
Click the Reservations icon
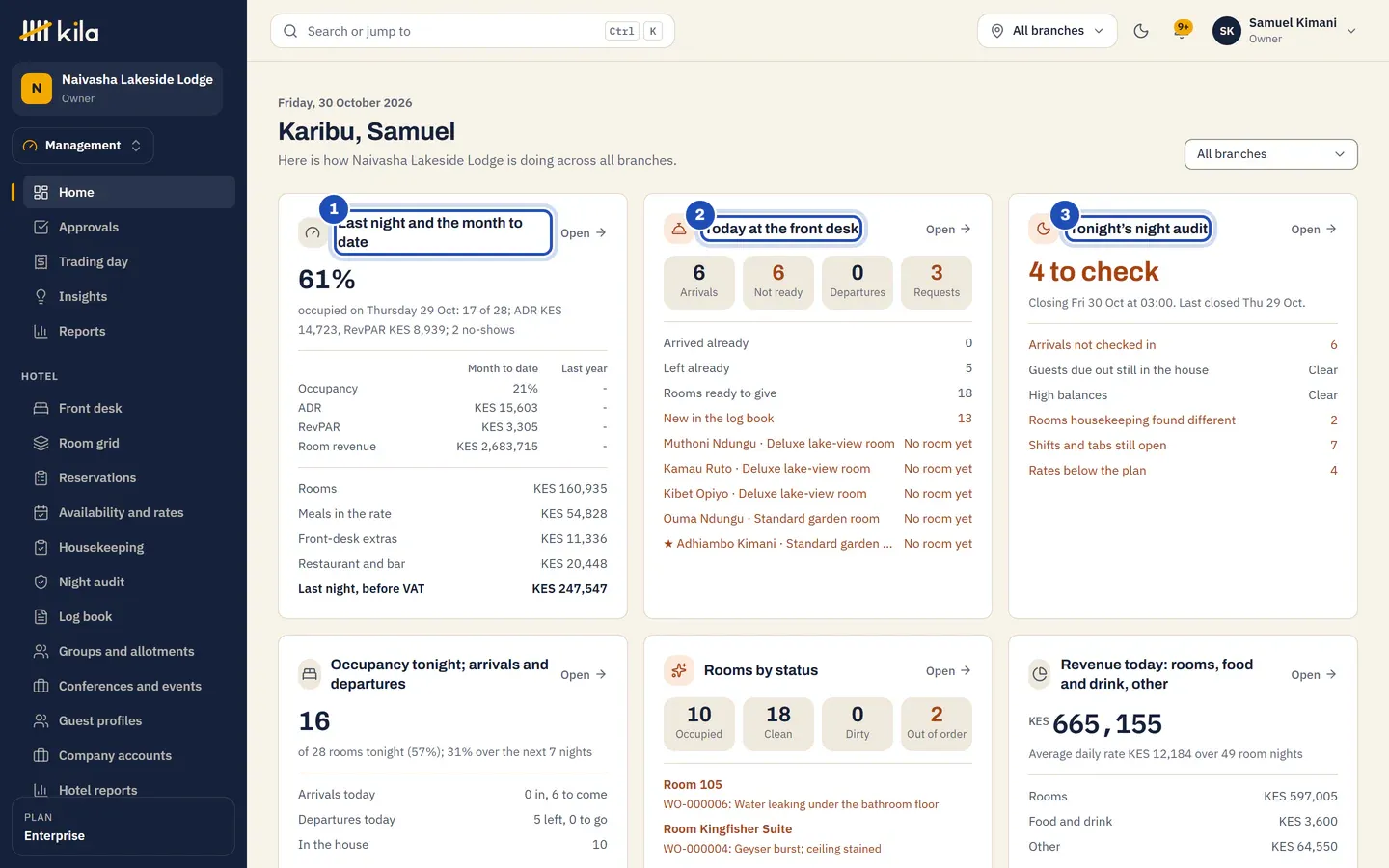pos(41,478)
